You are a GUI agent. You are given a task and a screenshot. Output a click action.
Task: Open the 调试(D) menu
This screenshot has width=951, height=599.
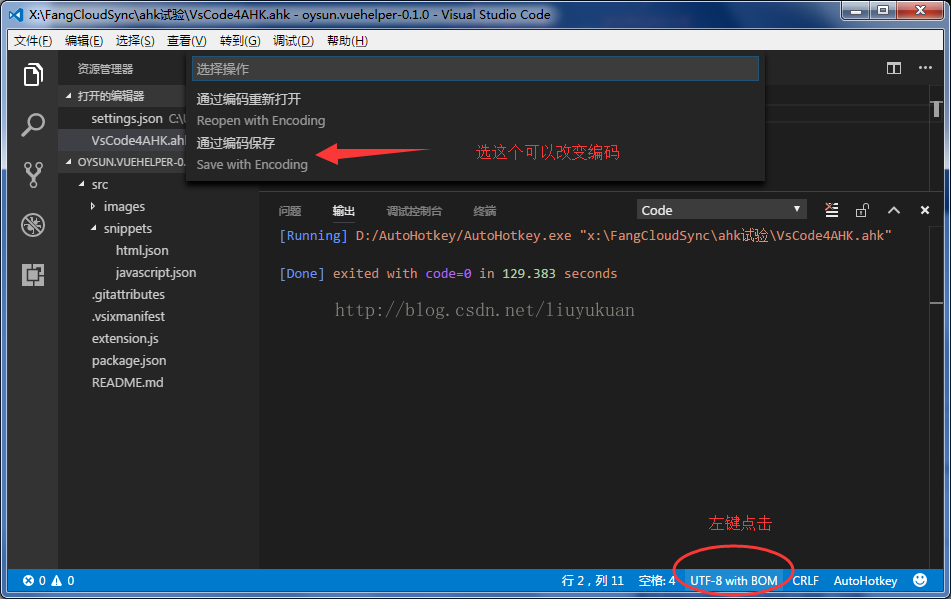[x=293, y=41]
